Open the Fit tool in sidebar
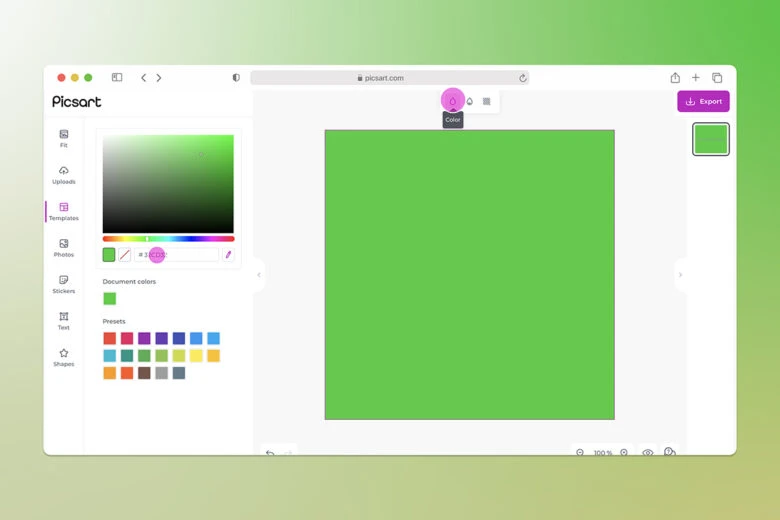This screenshot has width=780, height=520. [64, 138]
